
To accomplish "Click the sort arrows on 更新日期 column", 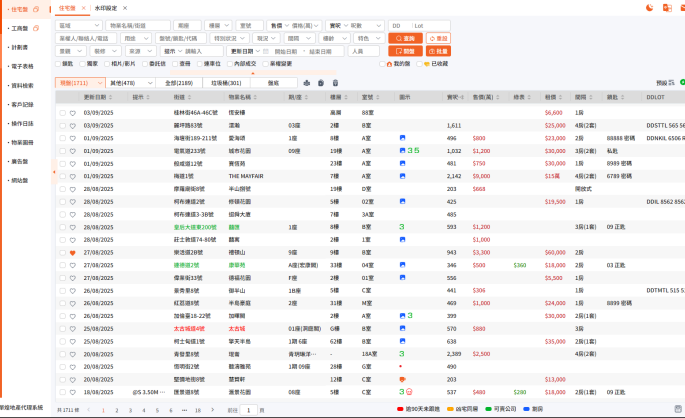I will pos(111,97).
